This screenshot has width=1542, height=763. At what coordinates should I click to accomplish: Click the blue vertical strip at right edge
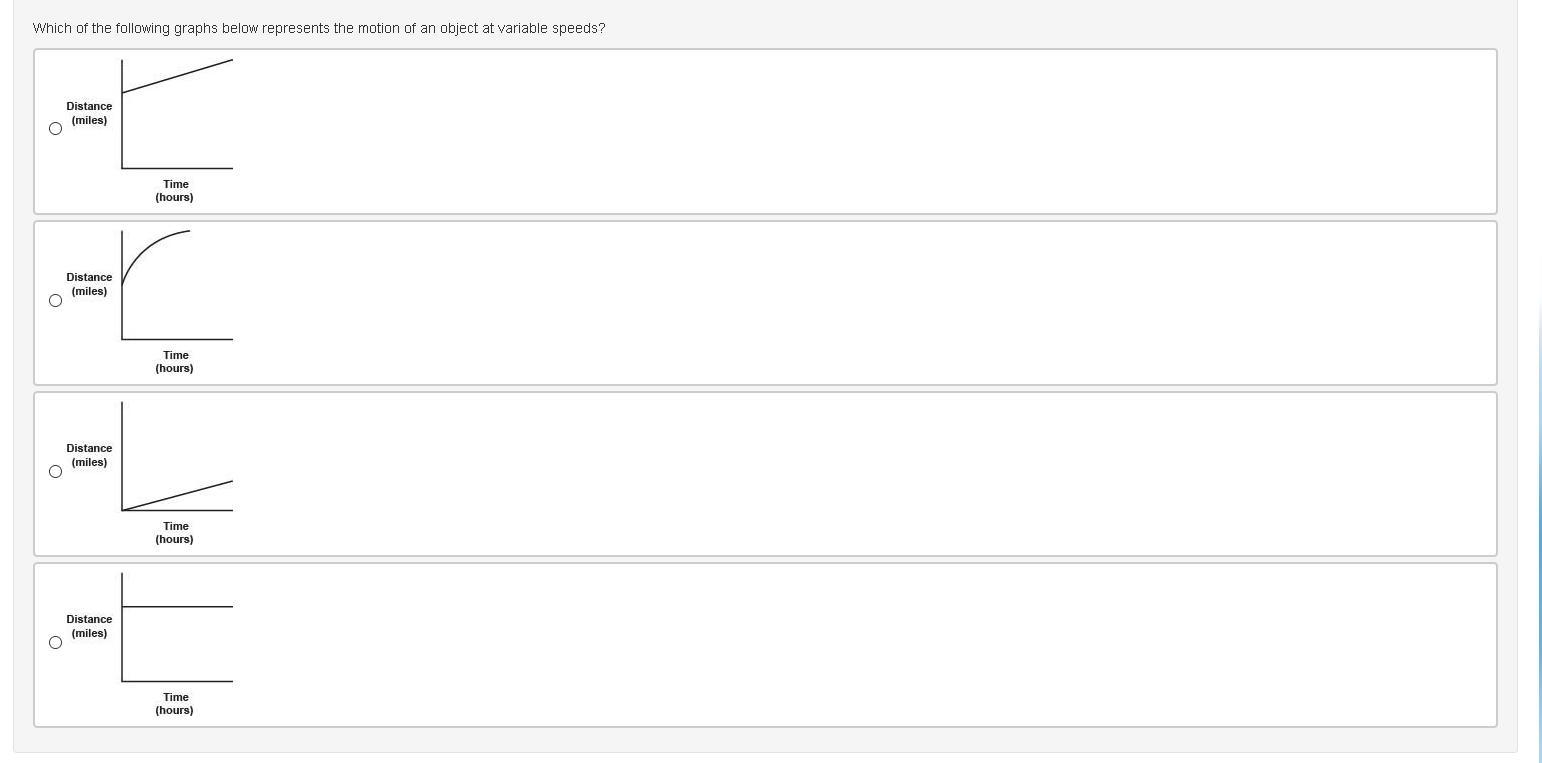coord(1540,530)
